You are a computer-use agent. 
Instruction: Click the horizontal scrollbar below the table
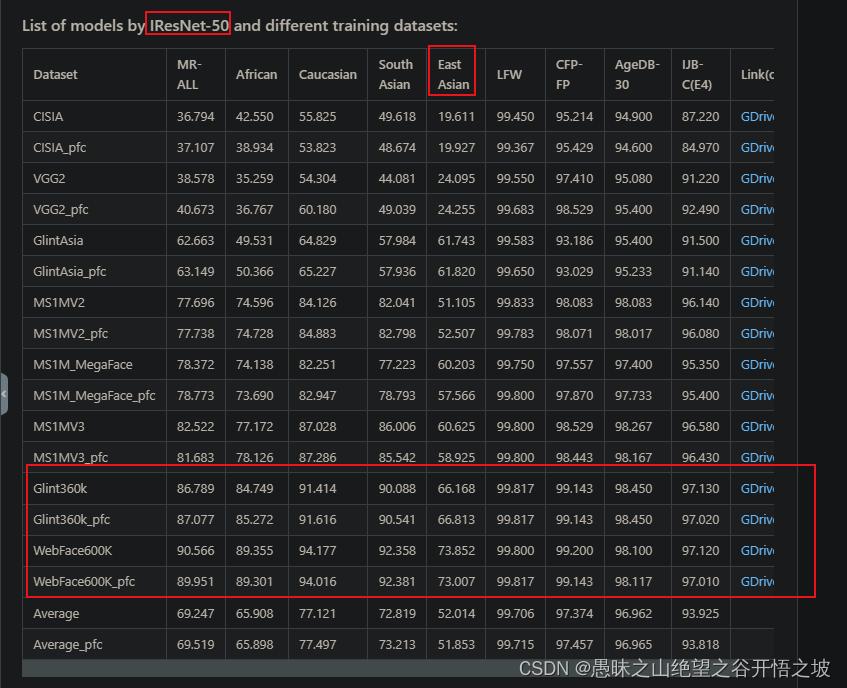(x=398, y=668)
